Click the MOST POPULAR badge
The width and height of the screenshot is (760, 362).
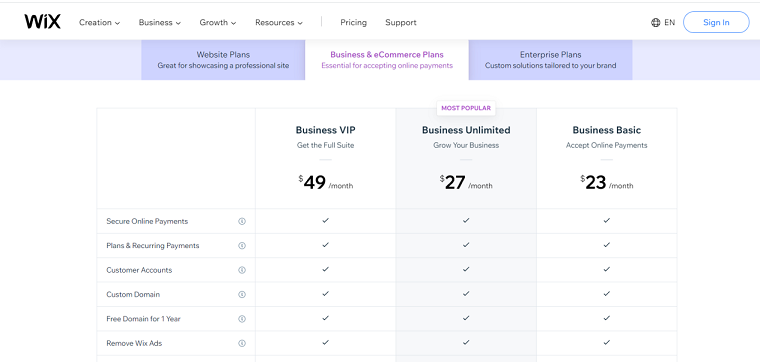tap(466, 108)
